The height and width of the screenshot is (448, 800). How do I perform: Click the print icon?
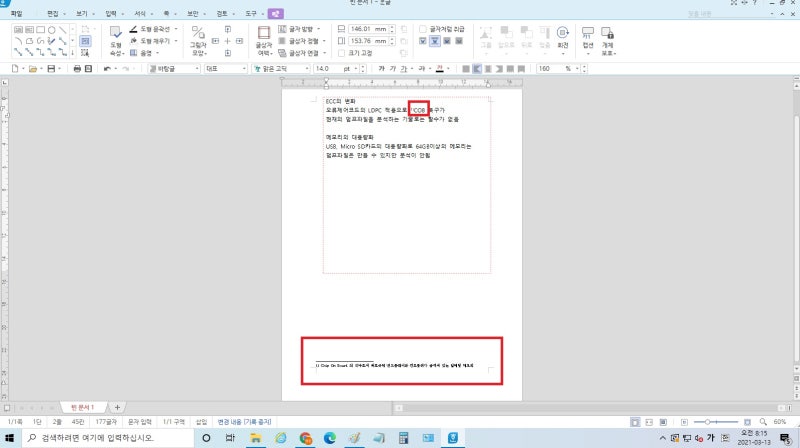[x=77, y=68]
